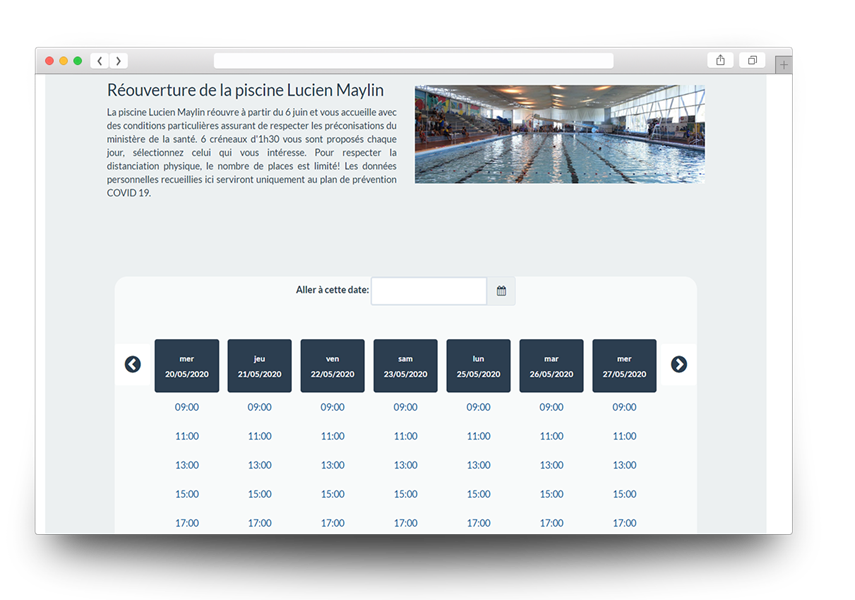
Task: Reserve 11:00 on sam 23/05/2020
Action: [x=405, y=436]
